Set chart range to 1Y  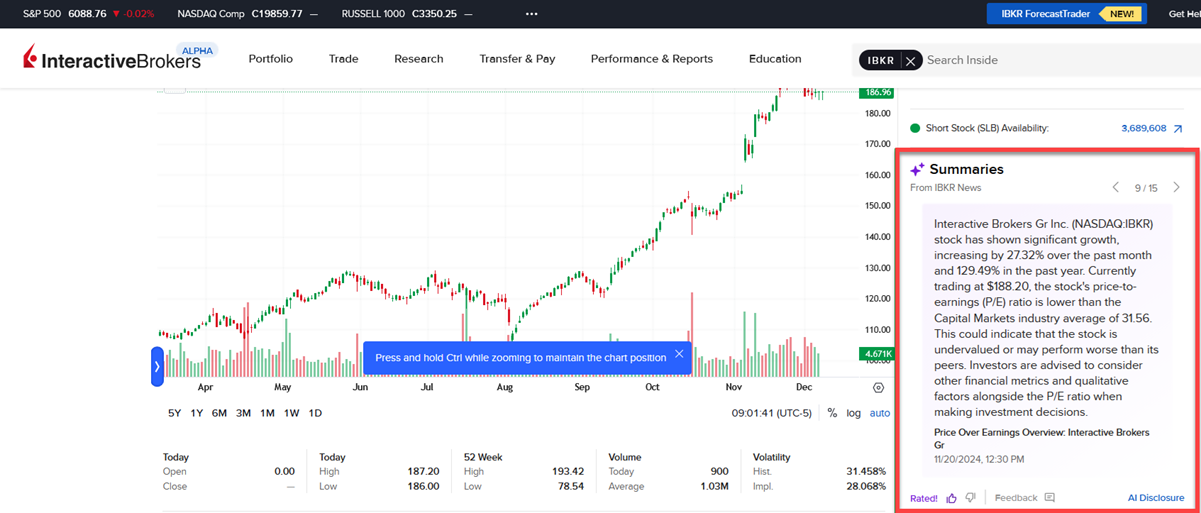[x=197, y=413]
